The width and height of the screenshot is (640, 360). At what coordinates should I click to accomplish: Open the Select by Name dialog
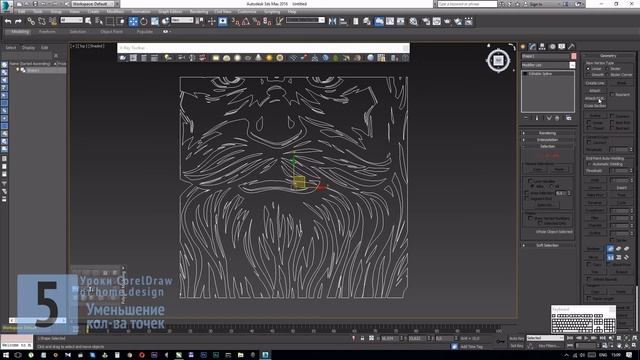click(x=99, y=21)
